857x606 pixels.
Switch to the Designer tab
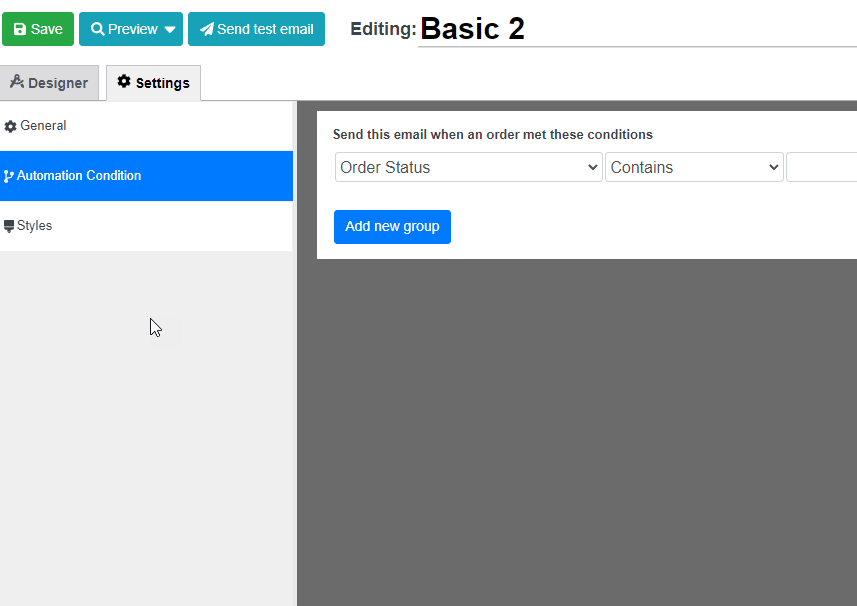point(49,83)
